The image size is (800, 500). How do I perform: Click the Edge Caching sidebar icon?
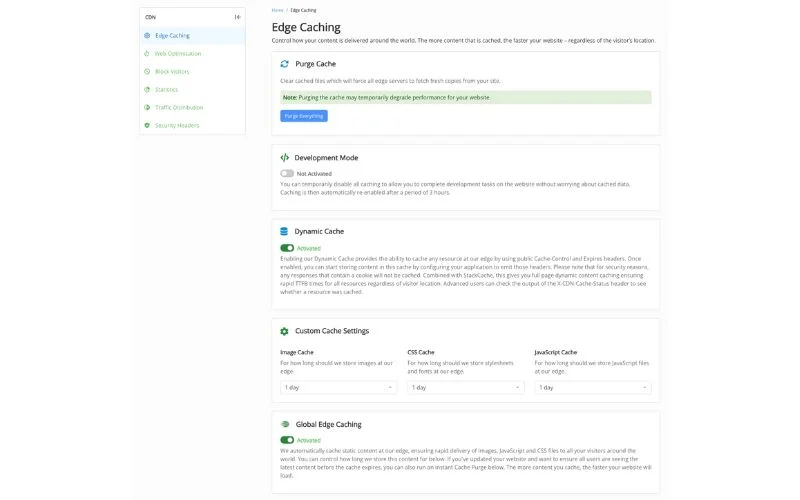coord(147,36)
